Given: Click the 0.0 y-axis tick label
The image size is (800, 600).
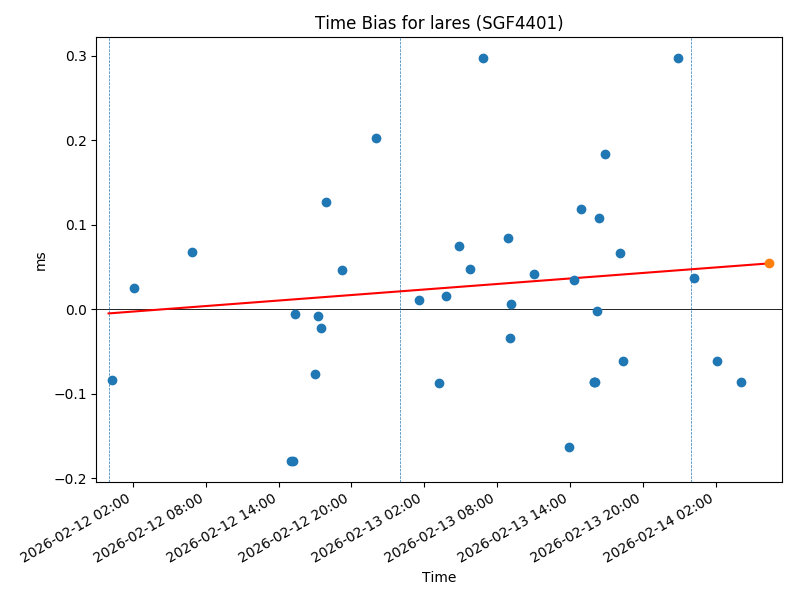Looking at the screenshot, I should coord(78,309).
